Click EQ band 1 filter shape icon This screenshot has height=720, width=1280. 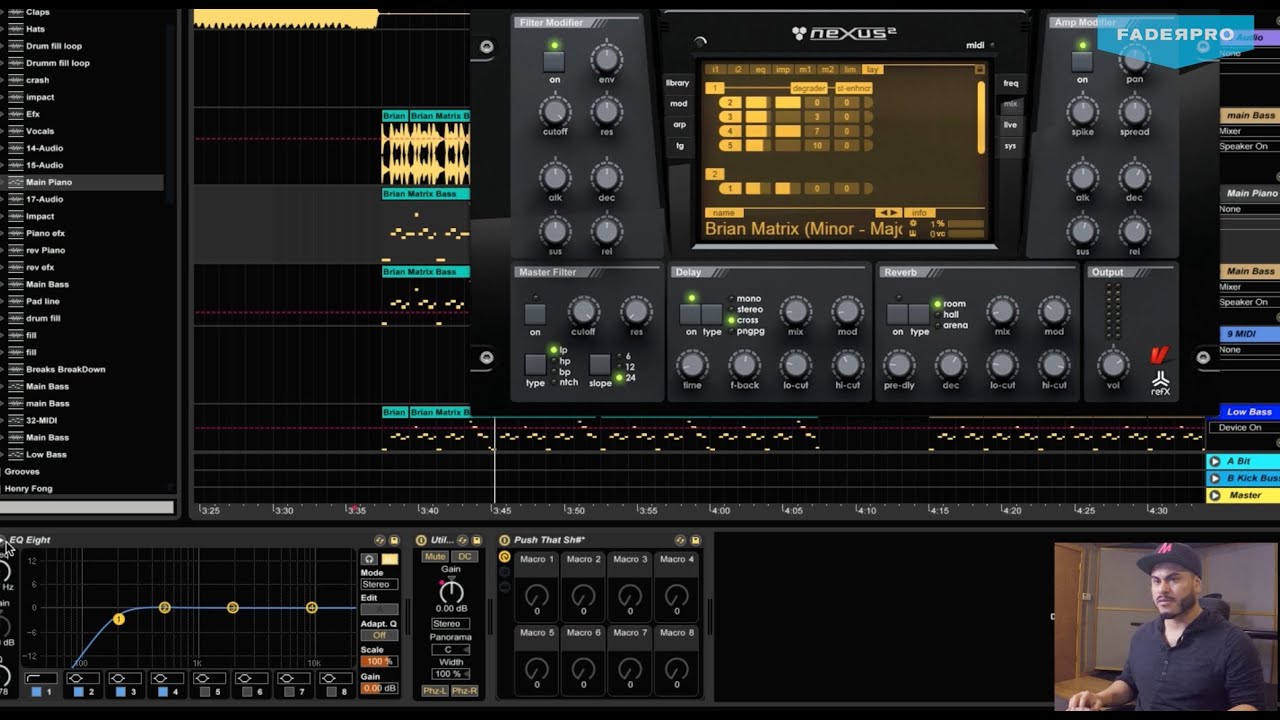click(42, 678)
